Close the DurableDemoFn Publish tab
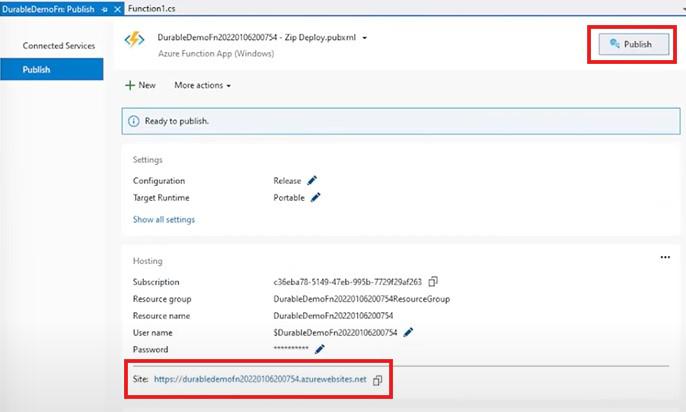This screenshot has height=412, width=686. [x=117, y=9]
